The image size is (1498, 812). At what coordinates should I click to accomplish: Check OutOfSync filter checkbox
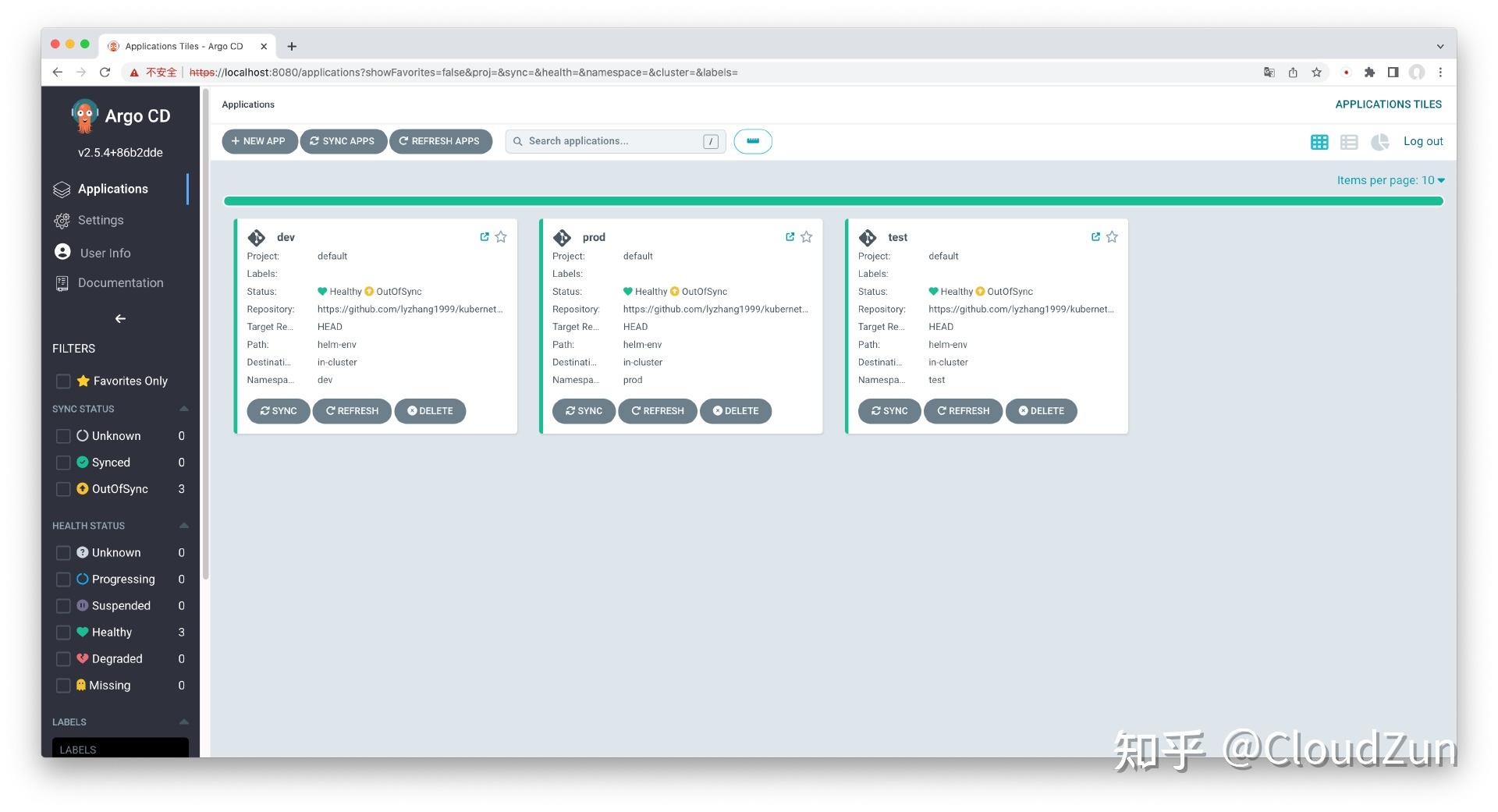[63, 489]
